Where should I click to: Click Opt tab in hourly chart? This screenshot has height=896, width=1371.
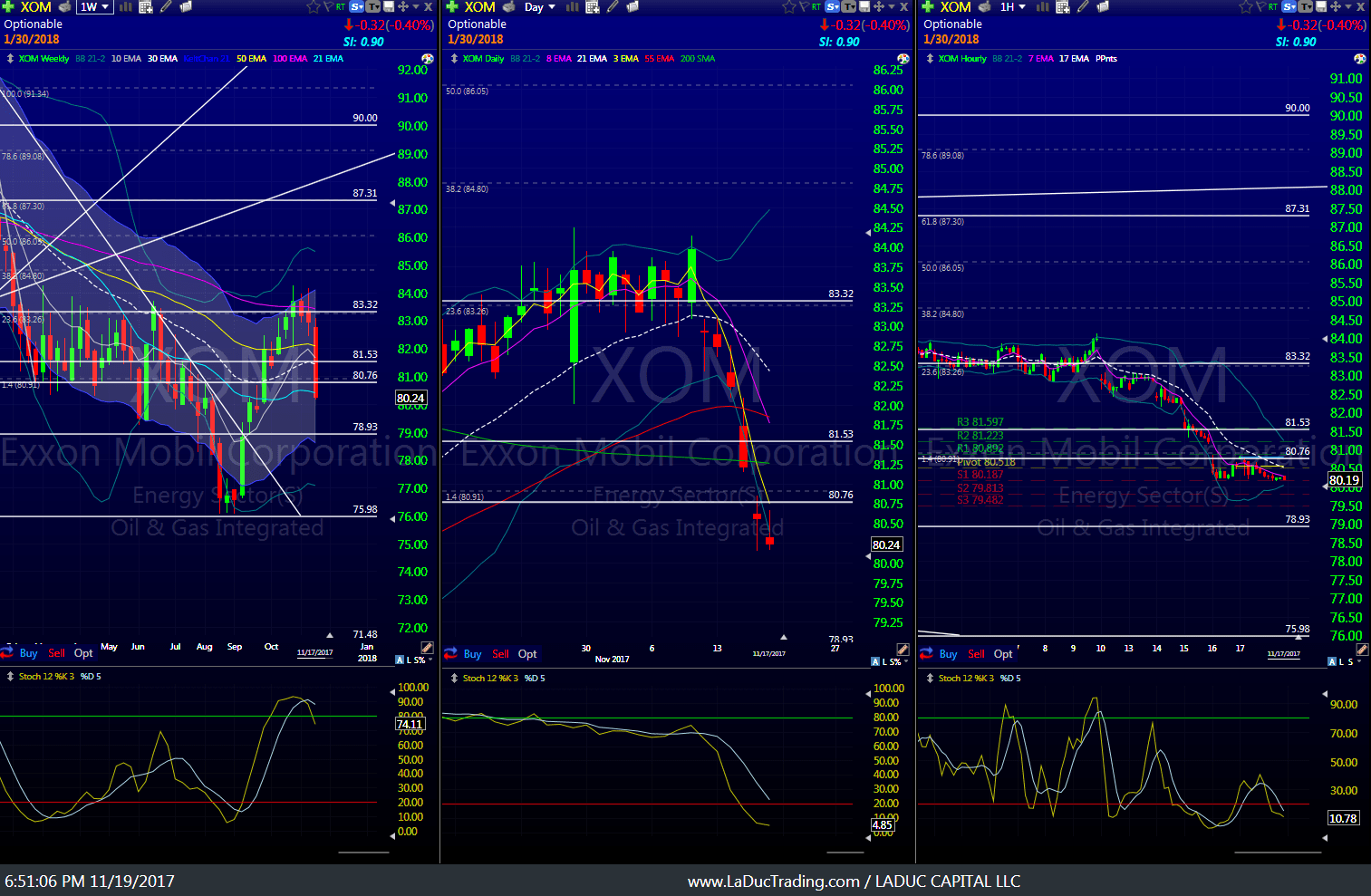coord(1003,654)
